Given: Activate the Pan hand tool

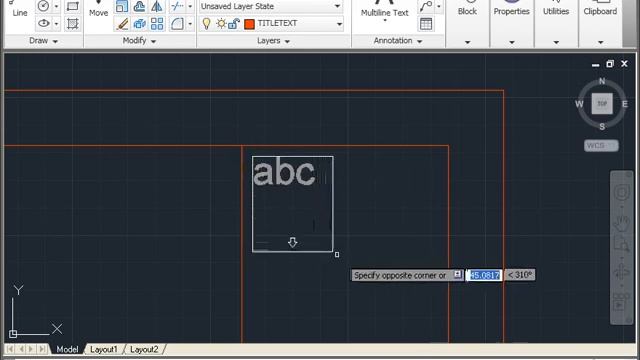Looking at the screenshot, I should tap(621, 222).
